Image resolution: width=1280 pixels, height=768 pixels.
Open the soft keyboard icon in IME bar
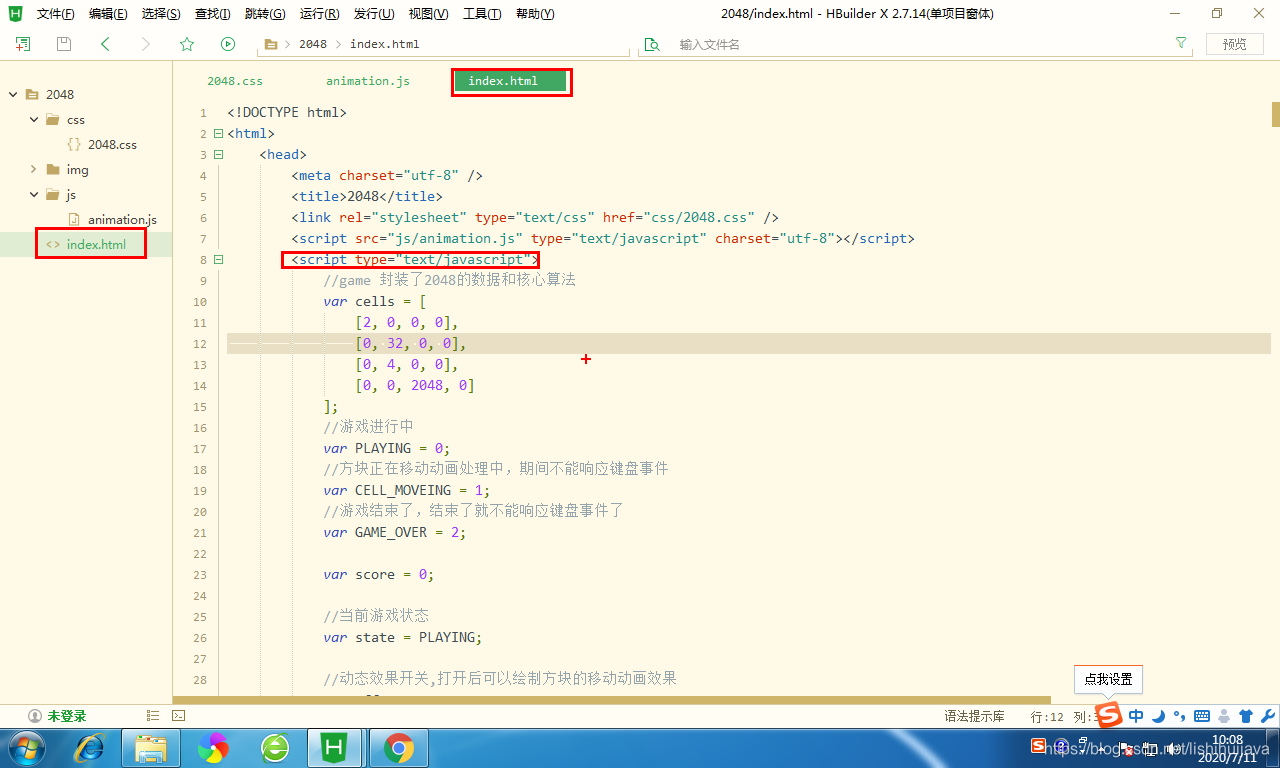(x=1202, y=716)
